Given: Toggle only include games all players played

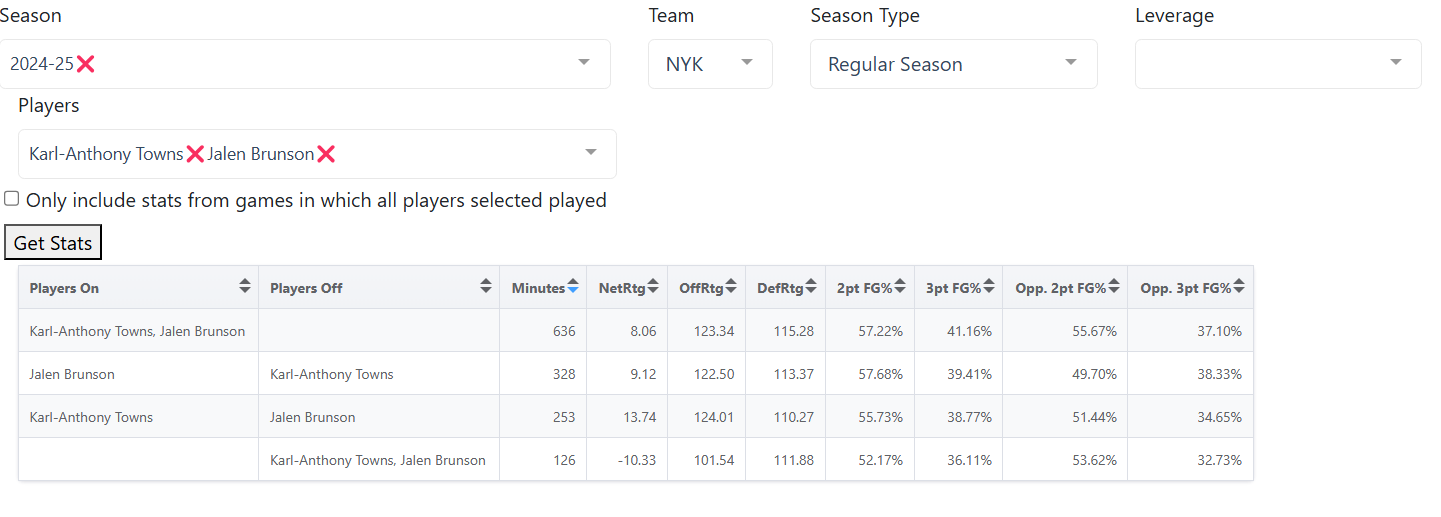Looking at the screenshot, I should point(12,199).
